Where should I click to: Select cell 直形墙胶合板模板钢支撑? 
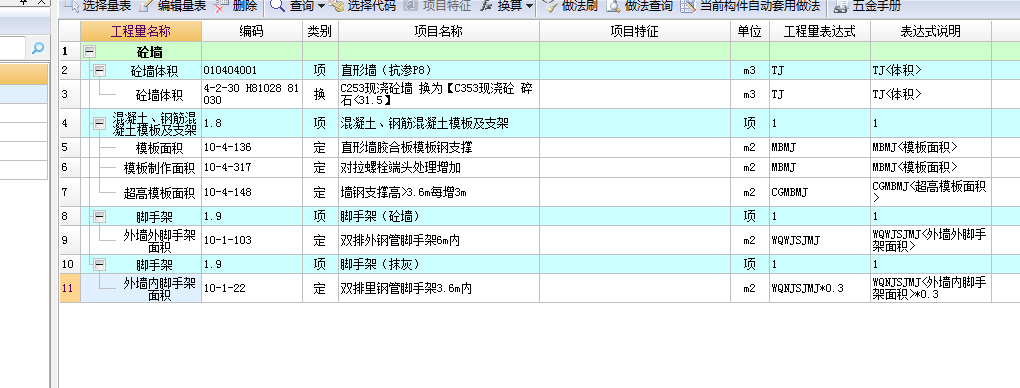click(x=438, y=148)
